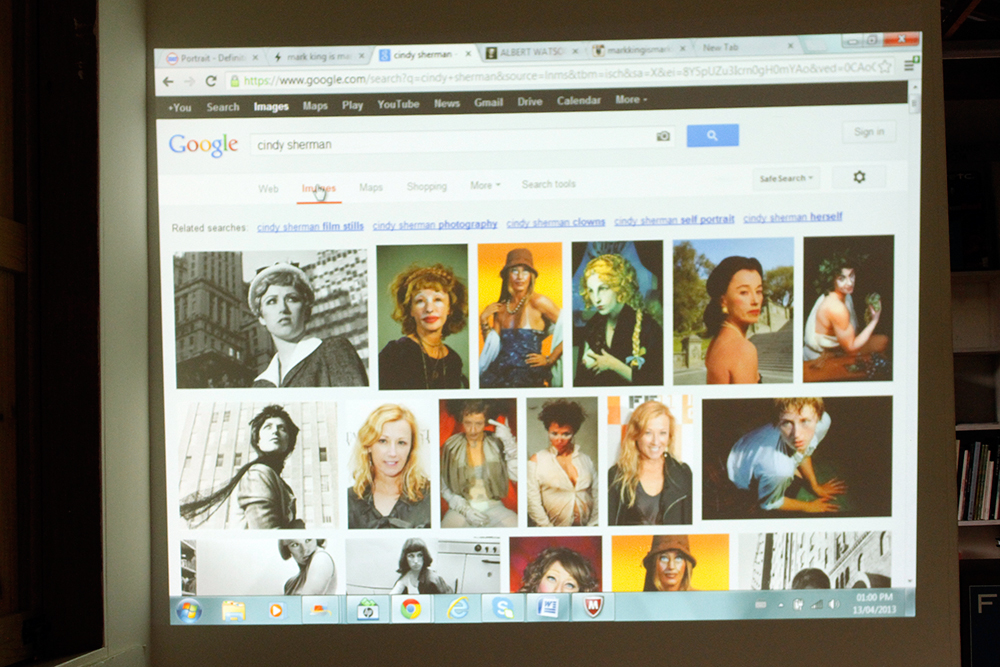
Task: Expand the SafeSearch dropdown
Action: [786, 178]
